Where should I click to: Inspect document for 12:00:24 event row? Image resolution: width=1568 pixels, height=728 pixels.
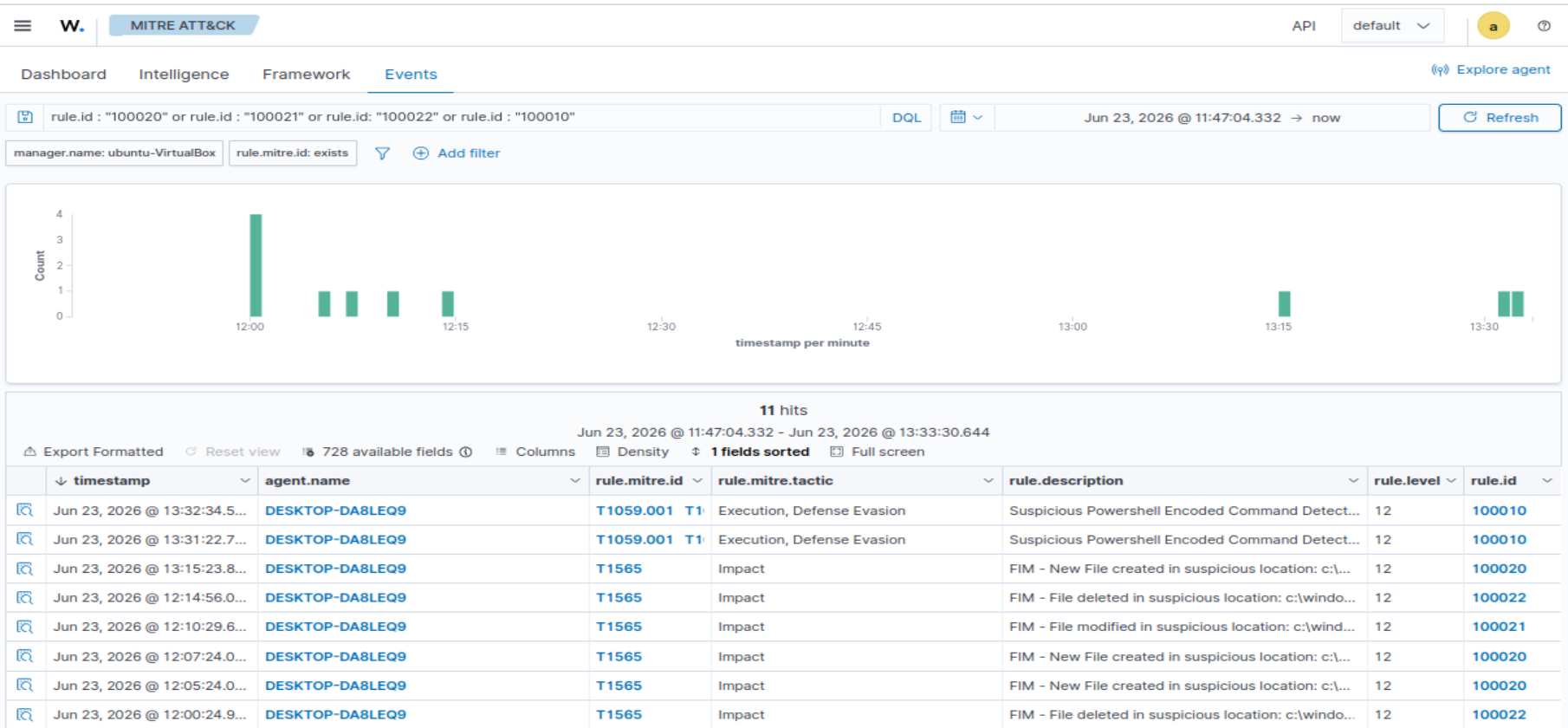point(25,715)
